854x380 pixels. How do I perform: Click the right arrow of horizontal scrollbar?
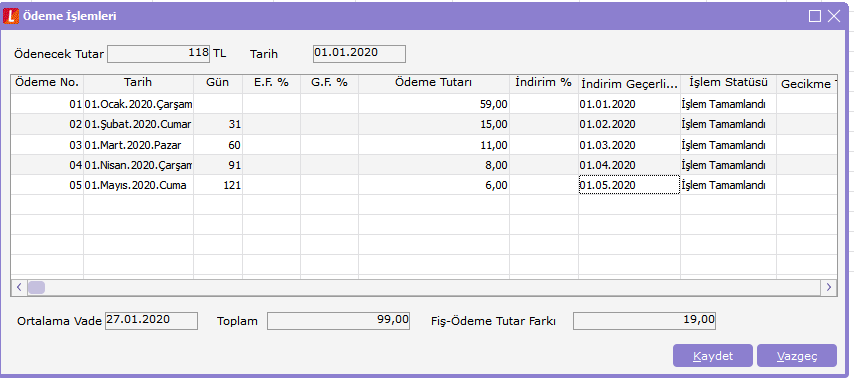pos(829,287)
